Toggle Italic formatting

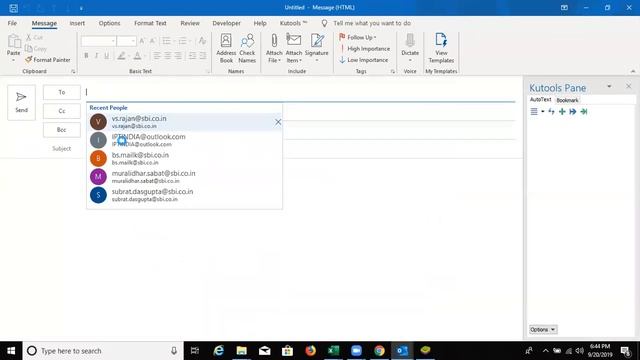96,56
